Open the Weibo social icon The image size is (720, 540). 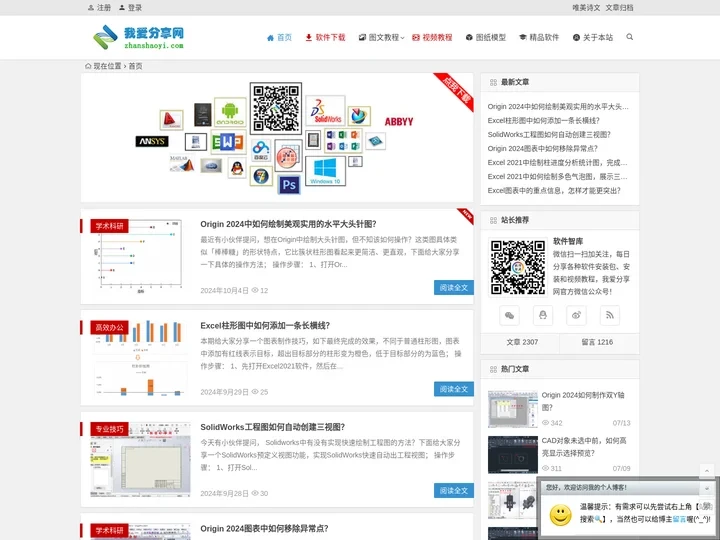coord(576,315)
